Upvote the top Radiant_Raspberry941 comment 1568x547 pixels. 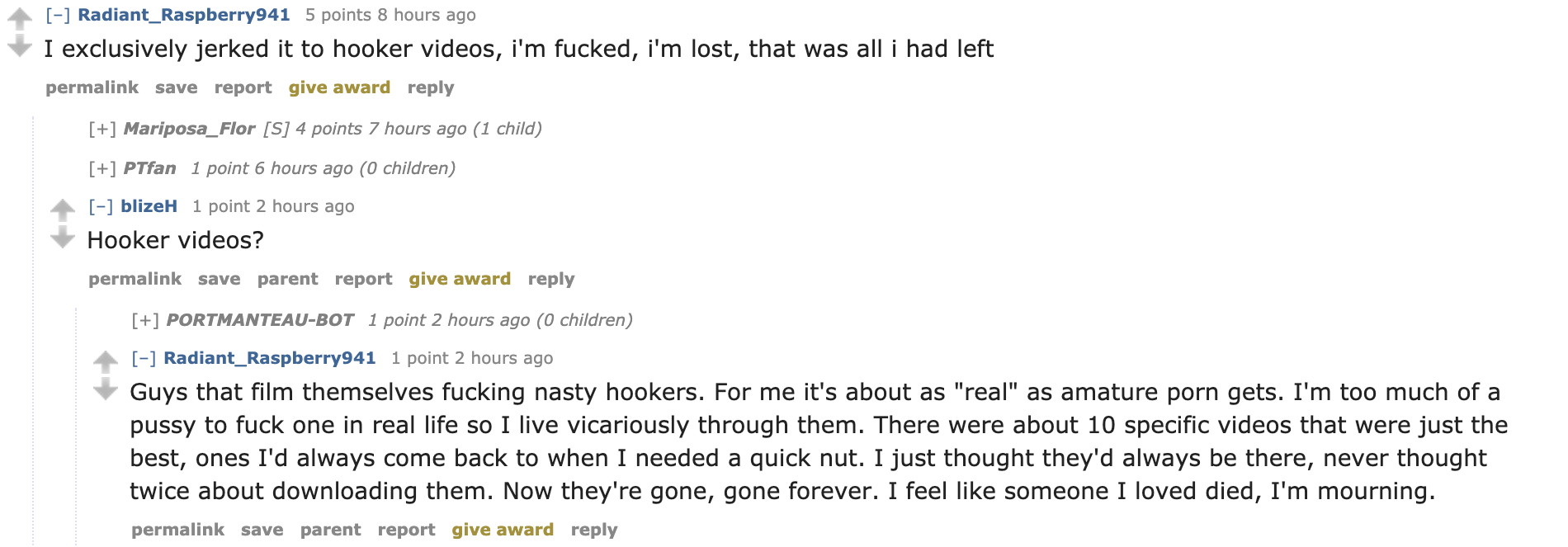19,17
